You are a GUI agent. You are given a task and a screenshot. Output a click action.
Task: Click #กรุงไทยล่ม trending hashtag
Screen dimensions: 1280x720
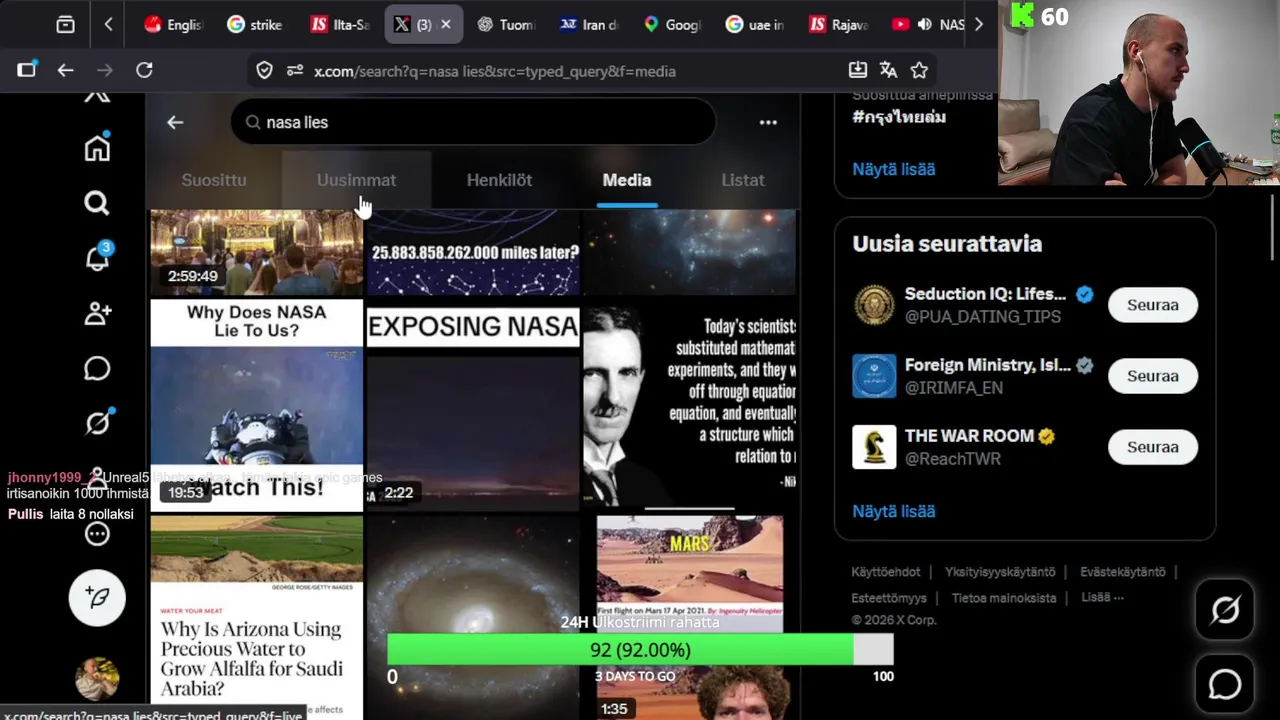[899, 117]
